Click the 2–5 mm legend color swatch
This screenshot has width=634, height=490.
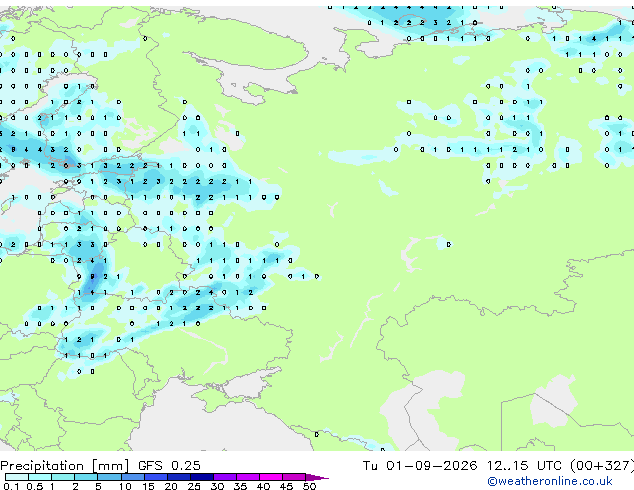[x=86, y=477]
